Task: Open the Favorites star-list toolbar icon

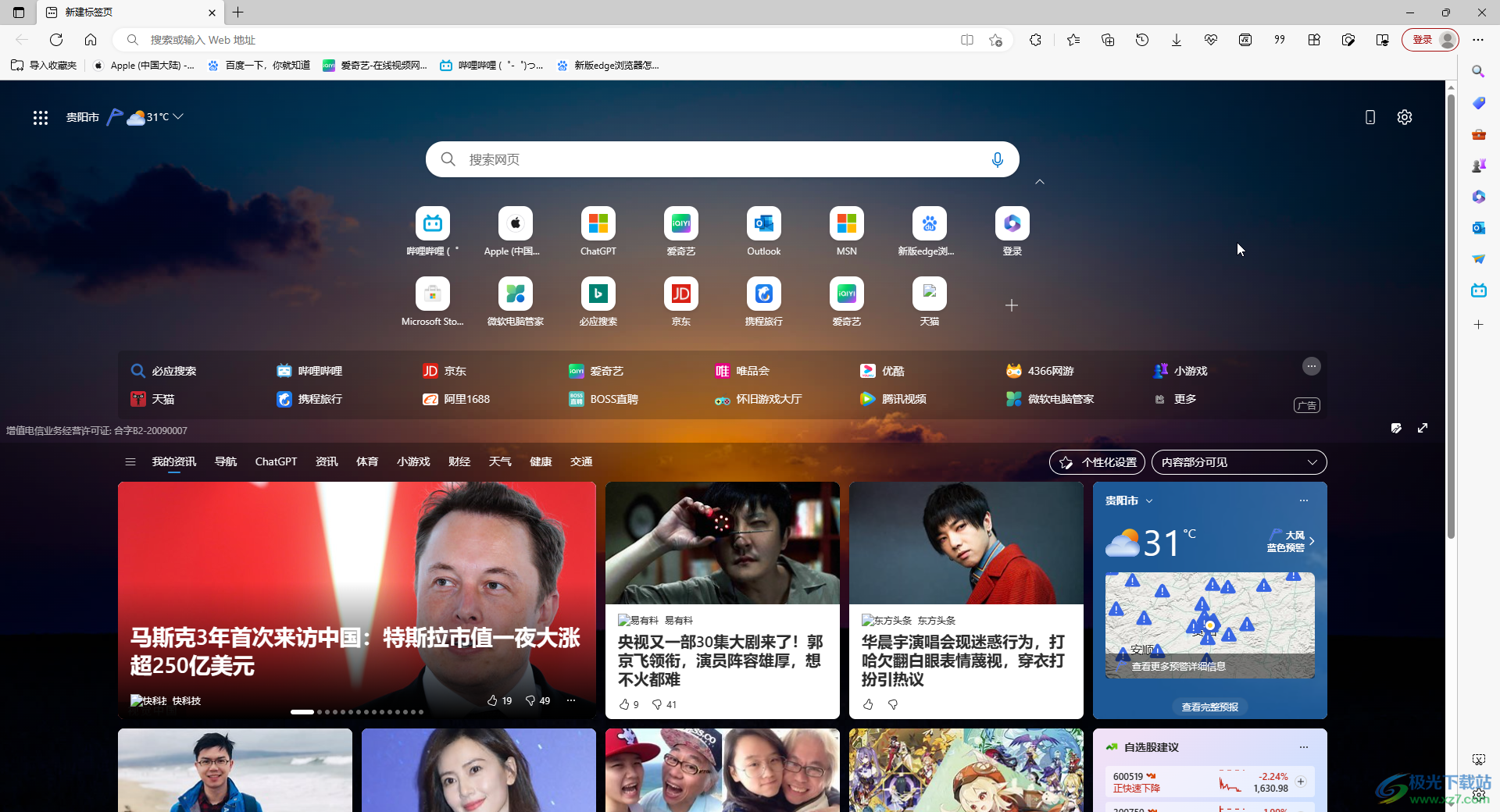Action: 1073,40
